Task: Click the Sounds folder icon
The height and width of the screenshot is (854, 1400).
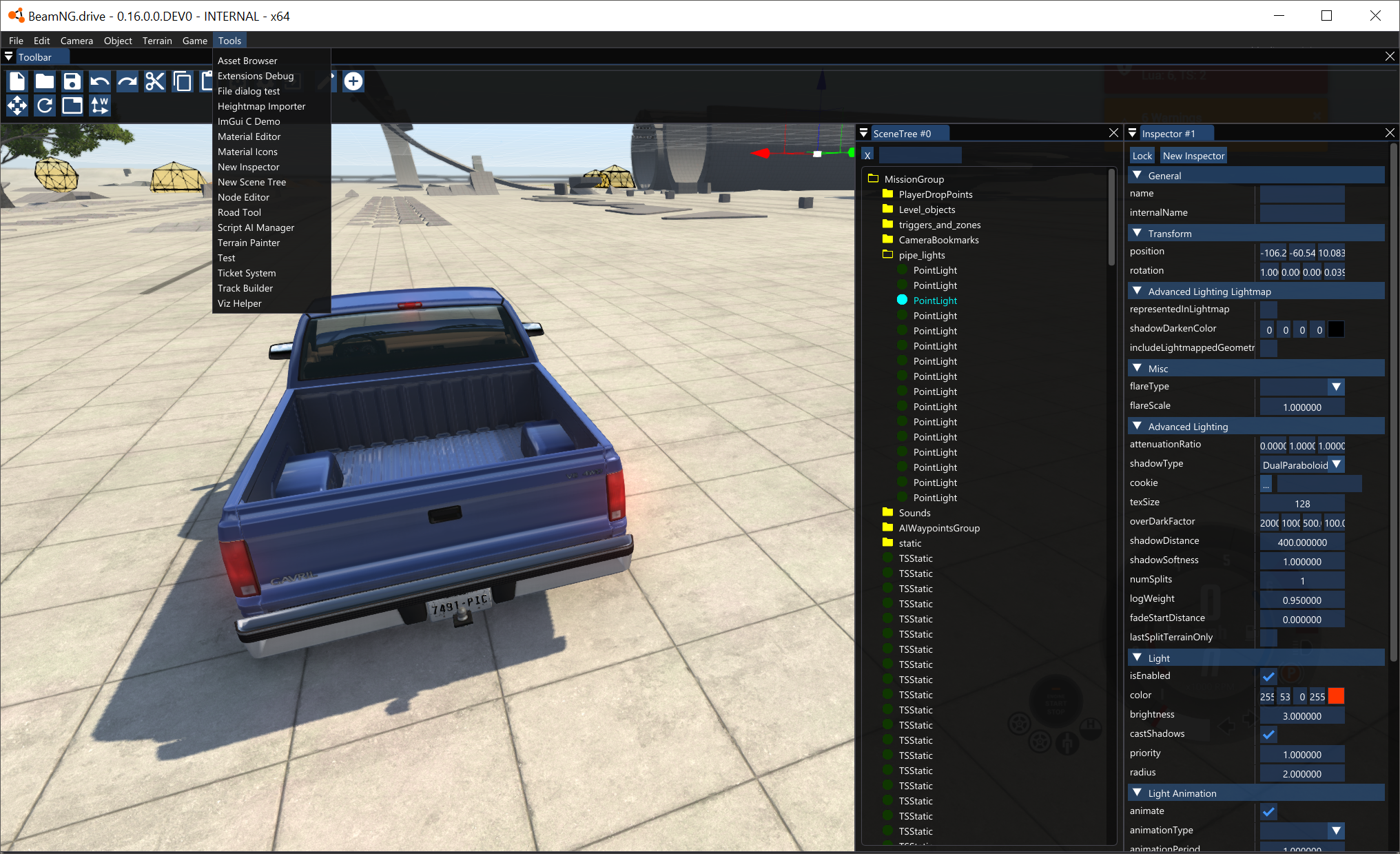Action: [x=888, y=512]
